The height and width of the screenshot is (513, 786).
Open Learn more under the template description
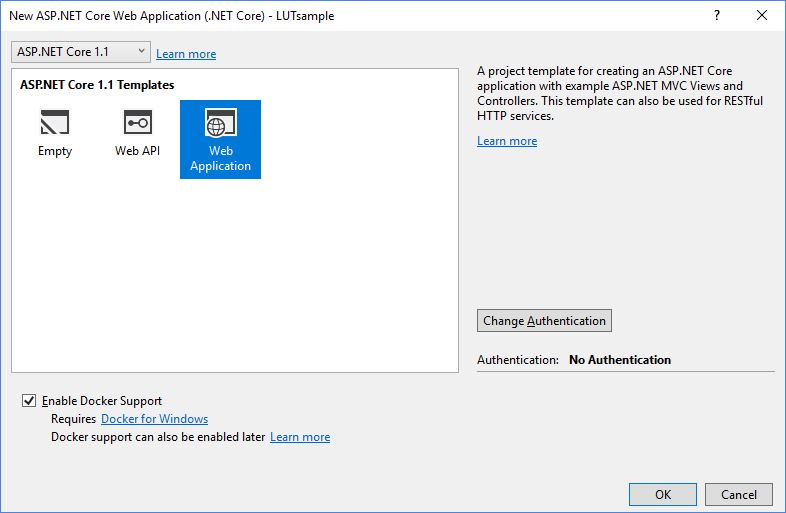point(507,141)
